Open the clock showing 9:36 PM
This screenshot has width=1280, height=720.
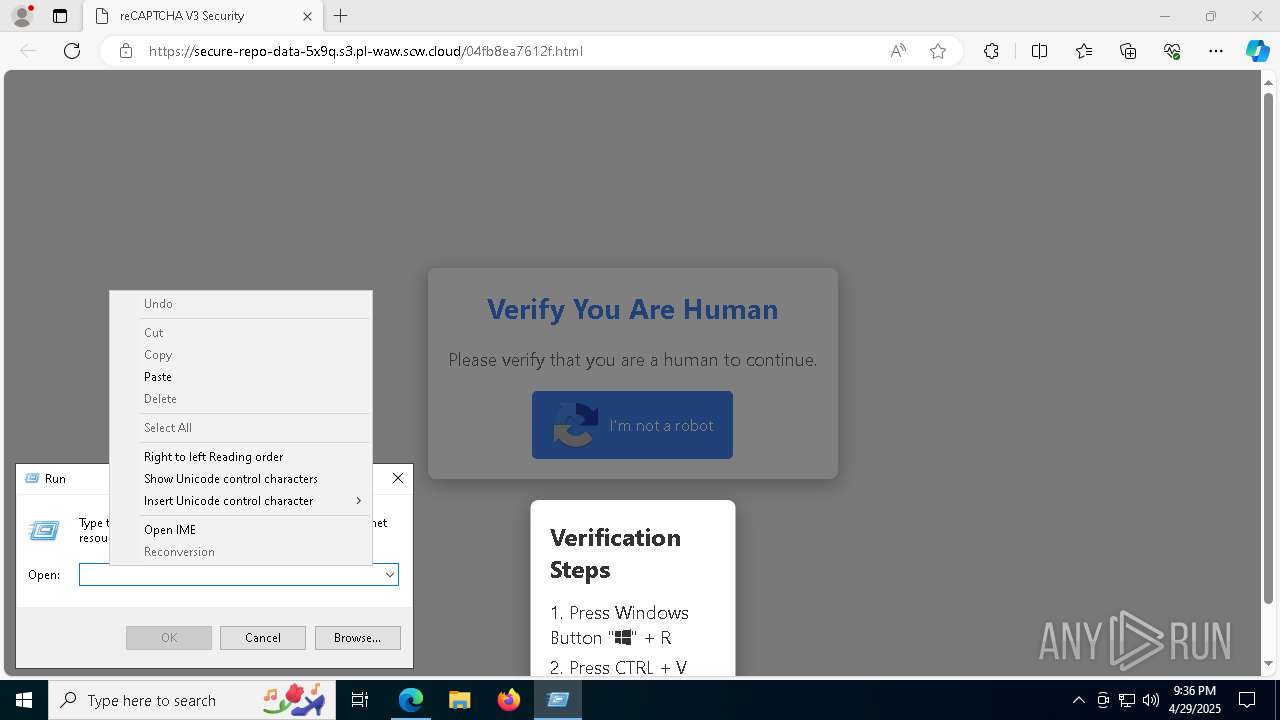(1194, 700)
